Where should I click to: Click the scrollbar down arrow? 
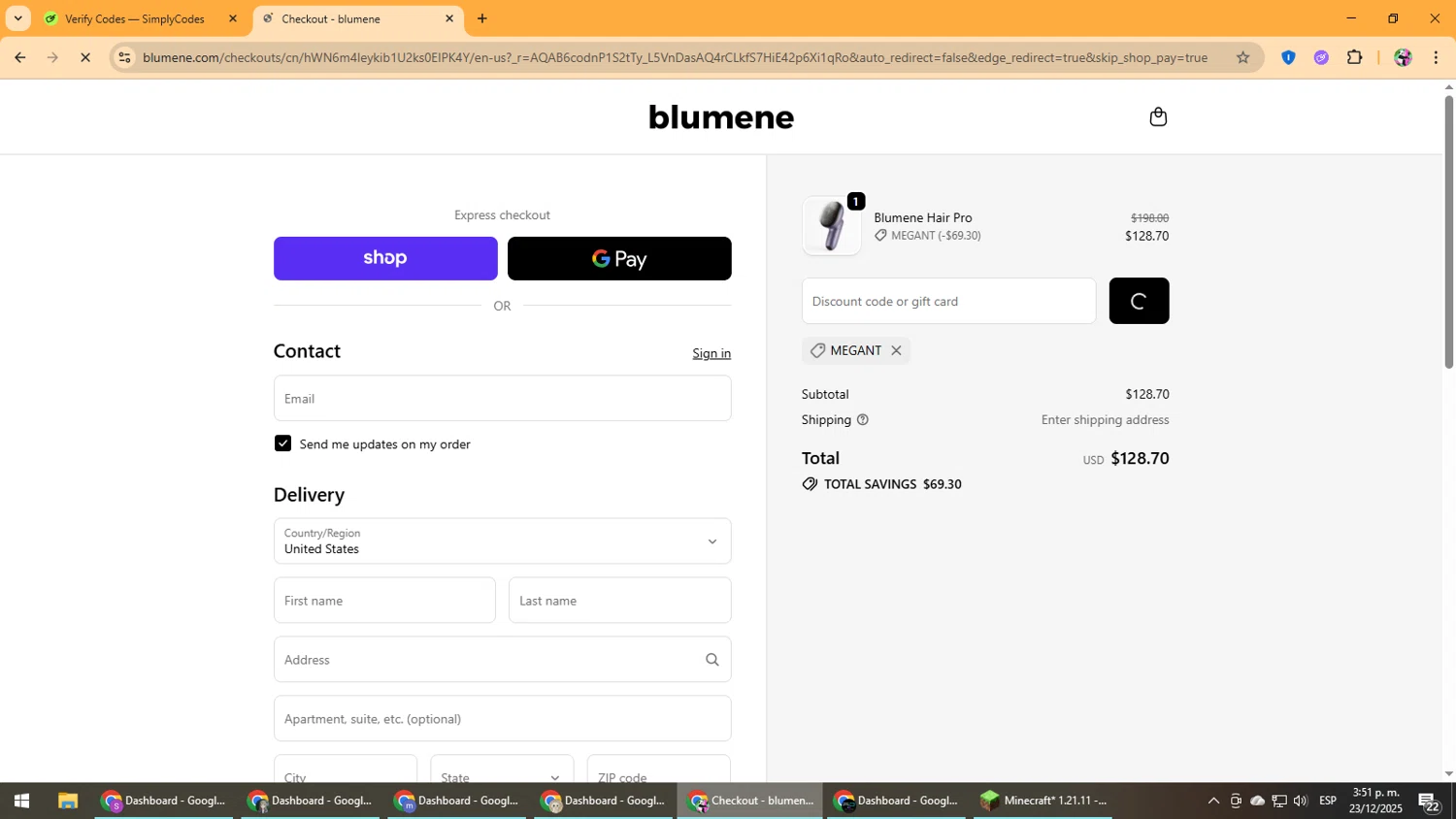coord(1449,773)
